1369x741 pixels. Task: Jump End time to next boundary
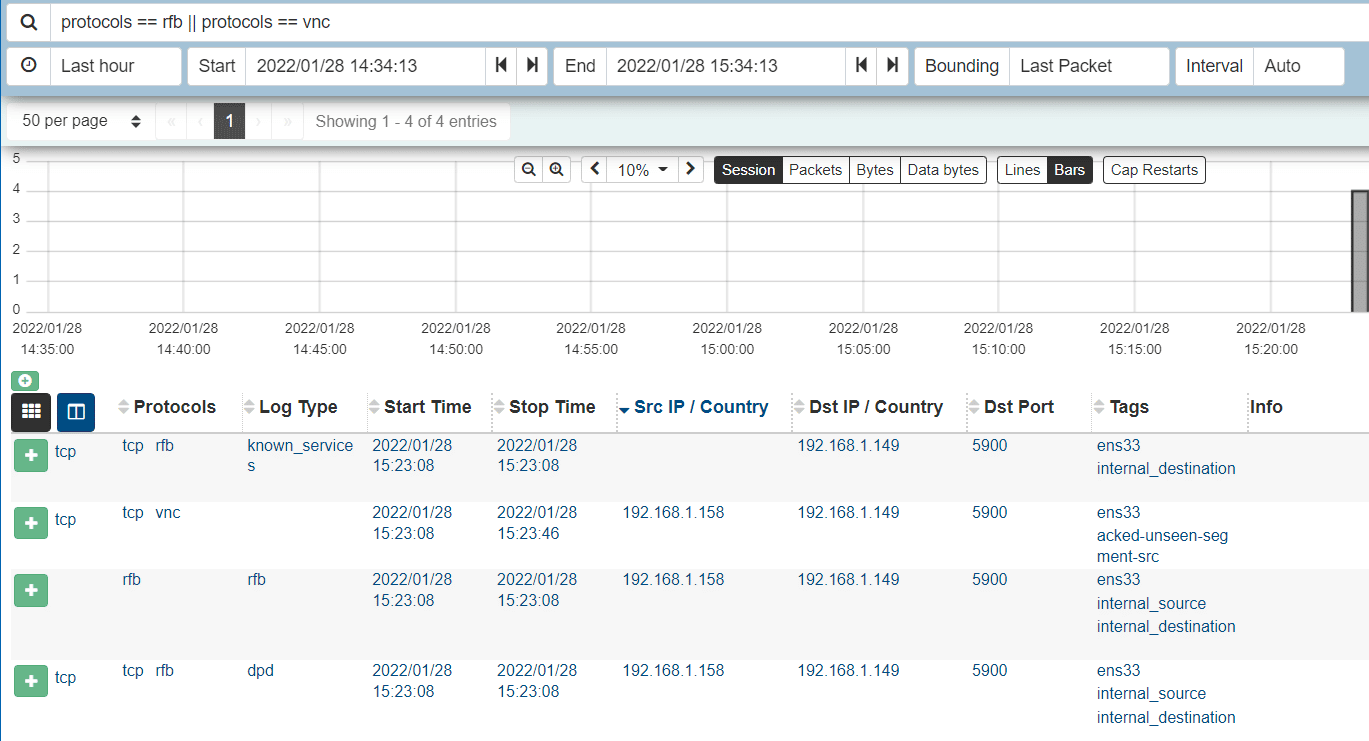(x=892, y=66)
